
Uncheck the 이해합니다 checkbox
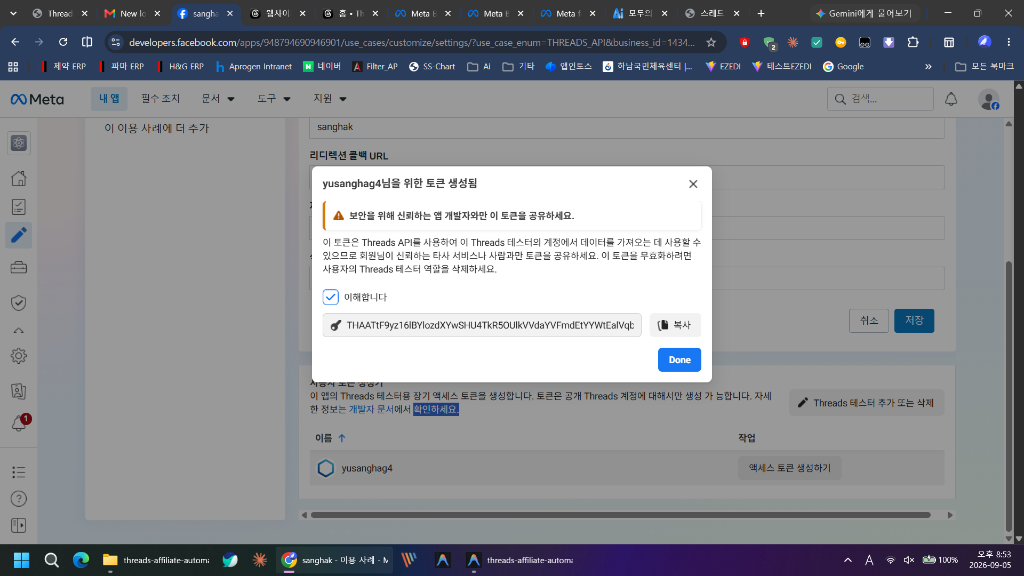click(x=330, y=297)
